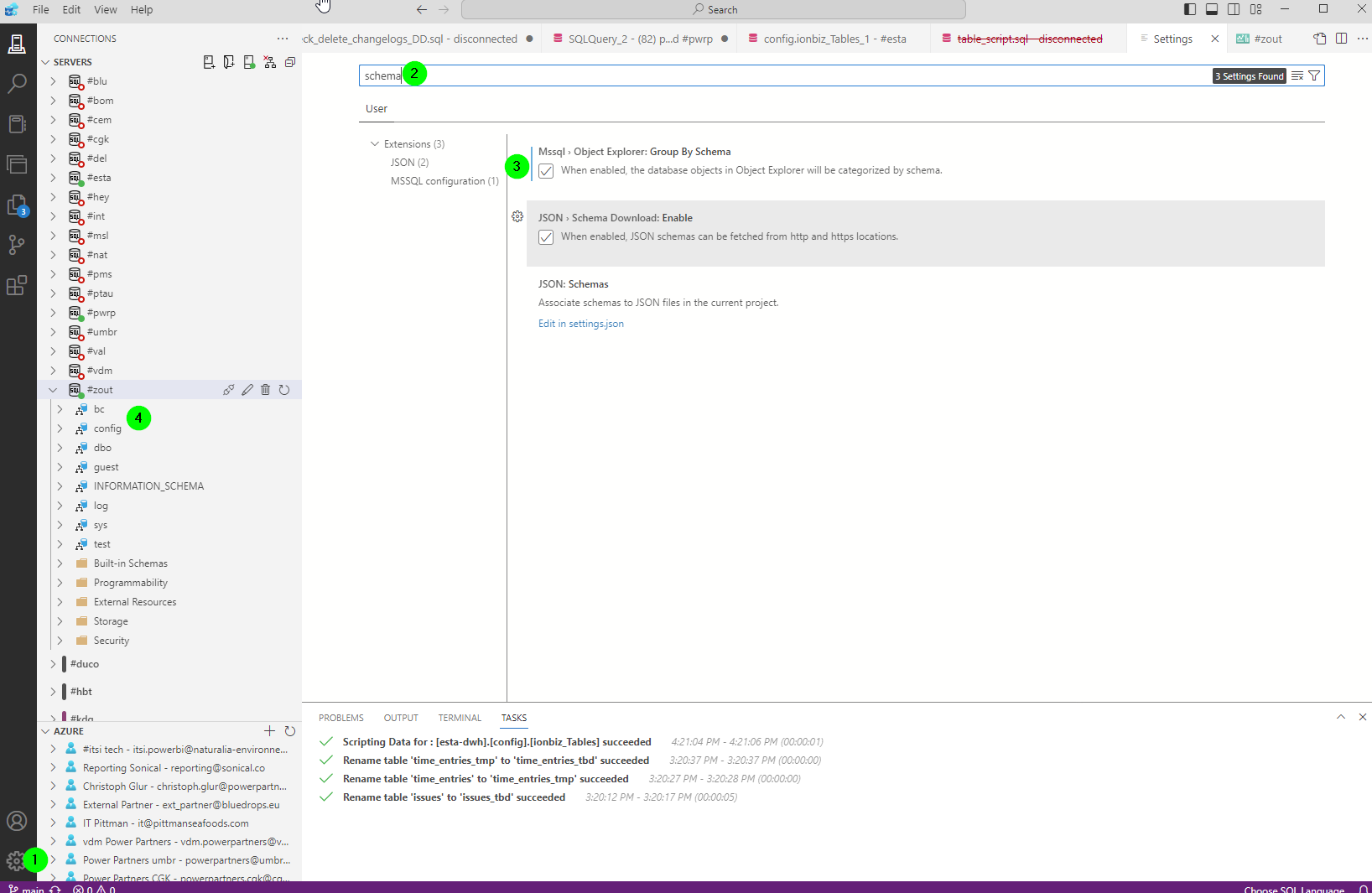Viewport: 1372px width, 893px height.
Task: Select the INFORMATION_SCHEMA node
Action: tap(148, 486)
